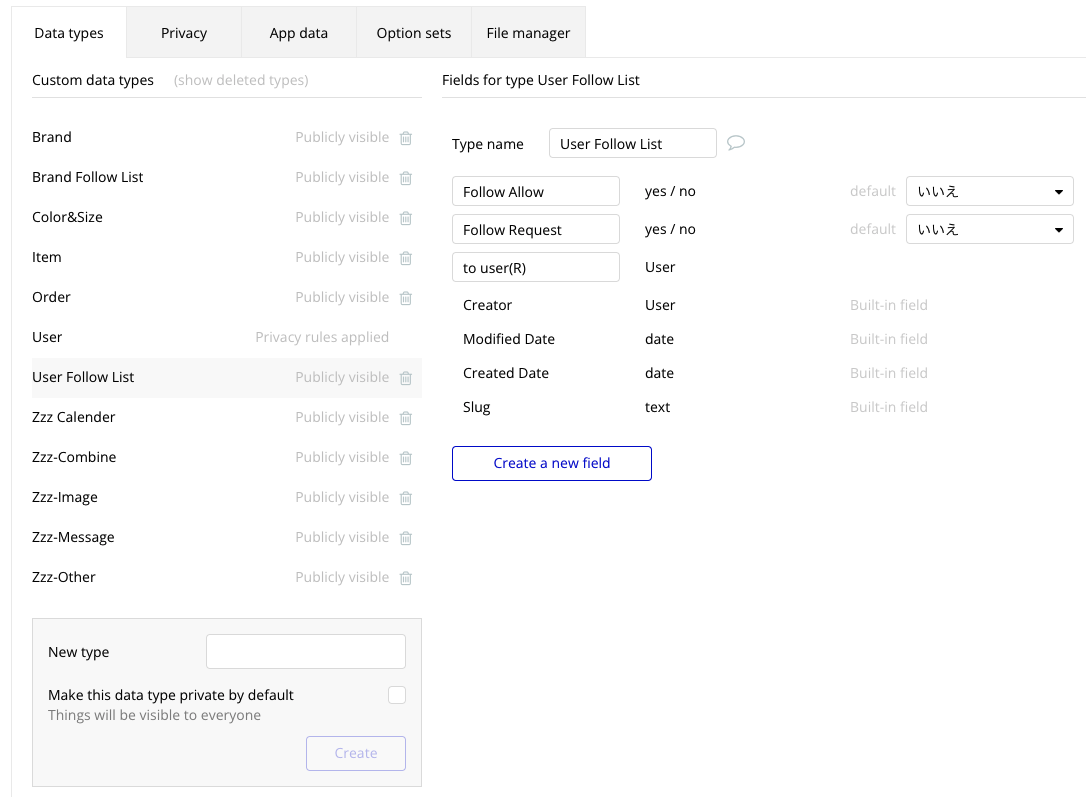Click the Type name text field
This screenshot has height=797, width=1086.
tap(632, 143)
